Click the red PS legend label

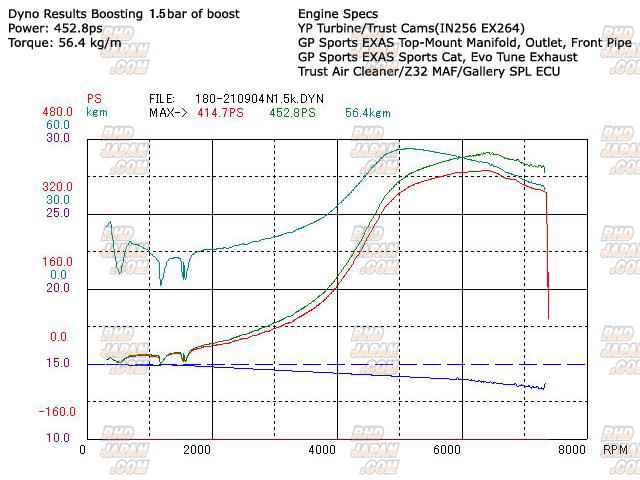coord(94,99)
